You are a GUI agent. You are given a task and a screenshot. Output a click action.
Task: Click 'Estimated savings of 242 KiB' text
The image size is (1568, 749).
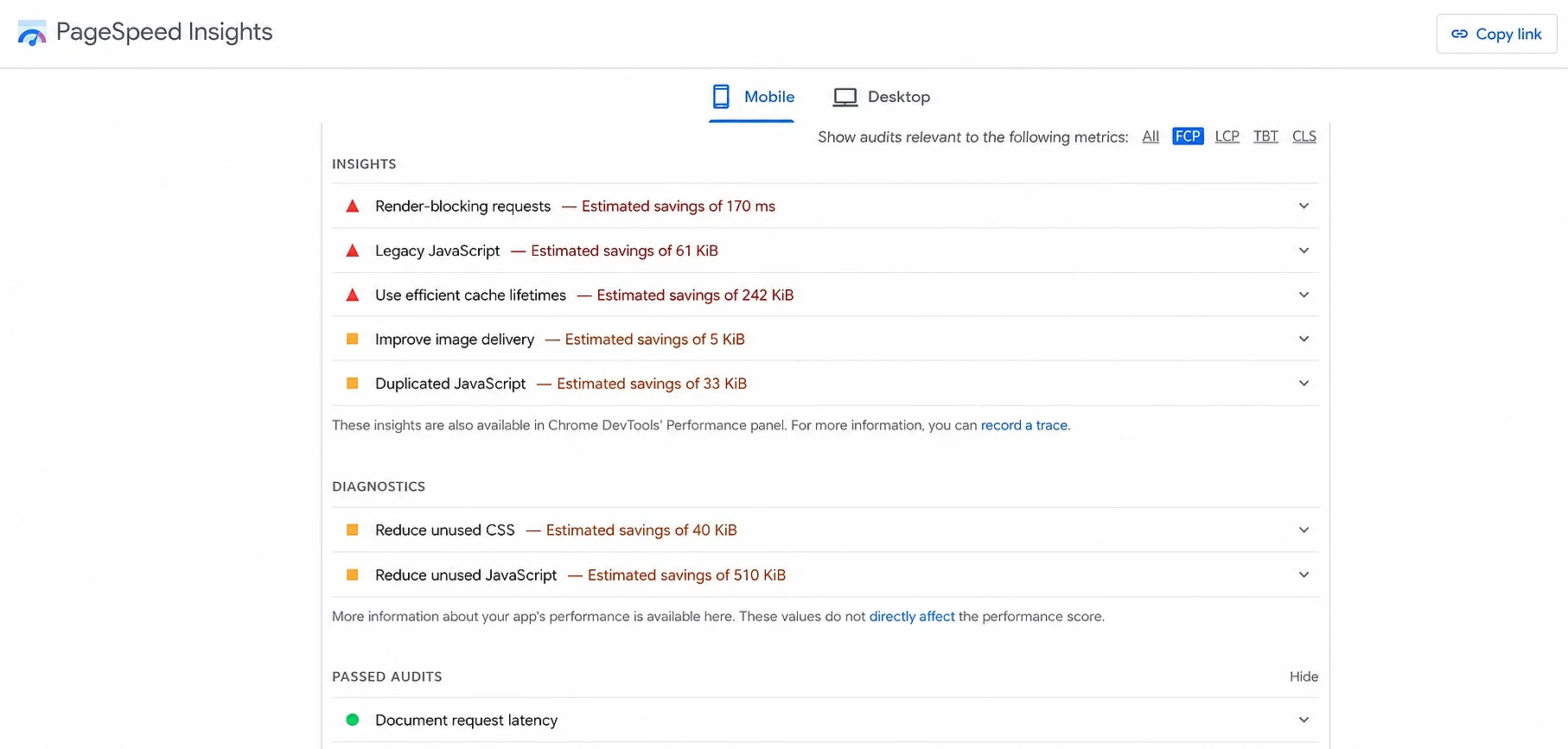tap(695, 295)
